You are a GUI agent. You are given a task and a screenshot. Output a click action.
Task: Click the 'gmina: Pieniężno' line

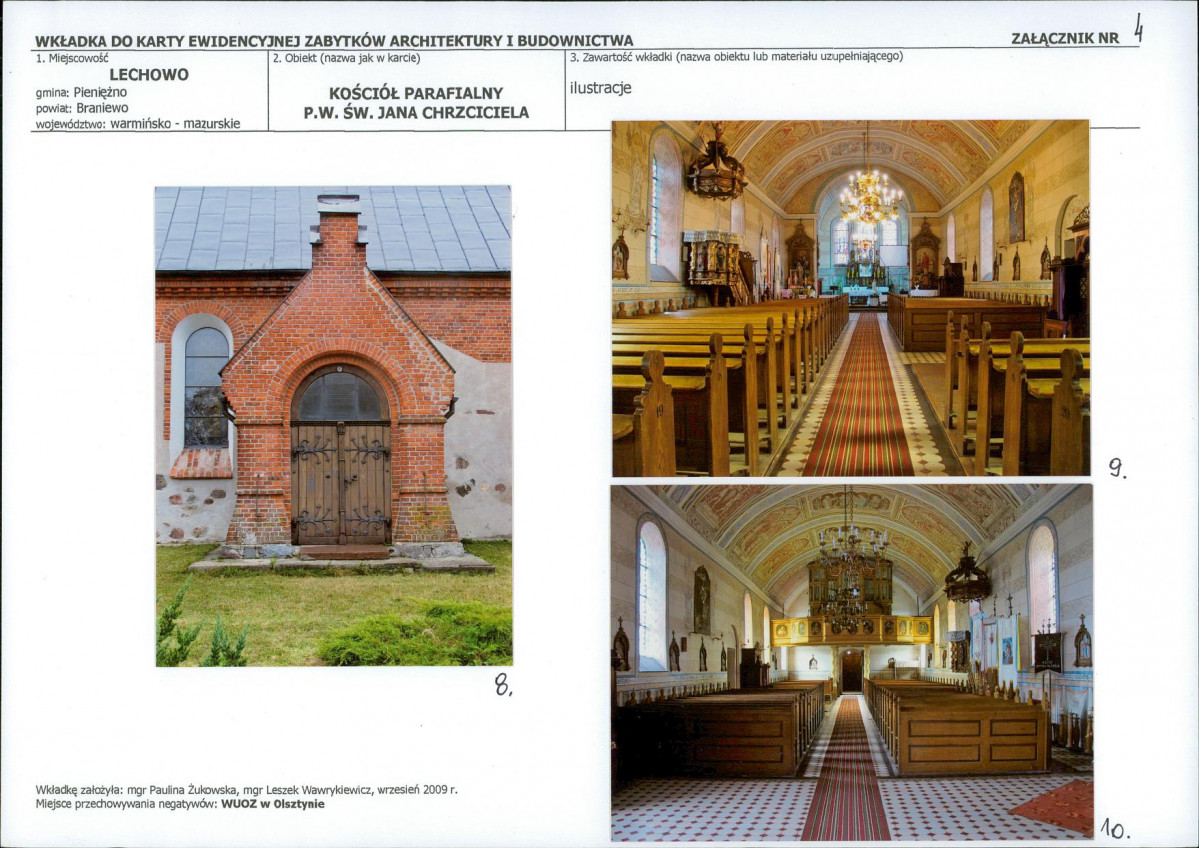81,92
